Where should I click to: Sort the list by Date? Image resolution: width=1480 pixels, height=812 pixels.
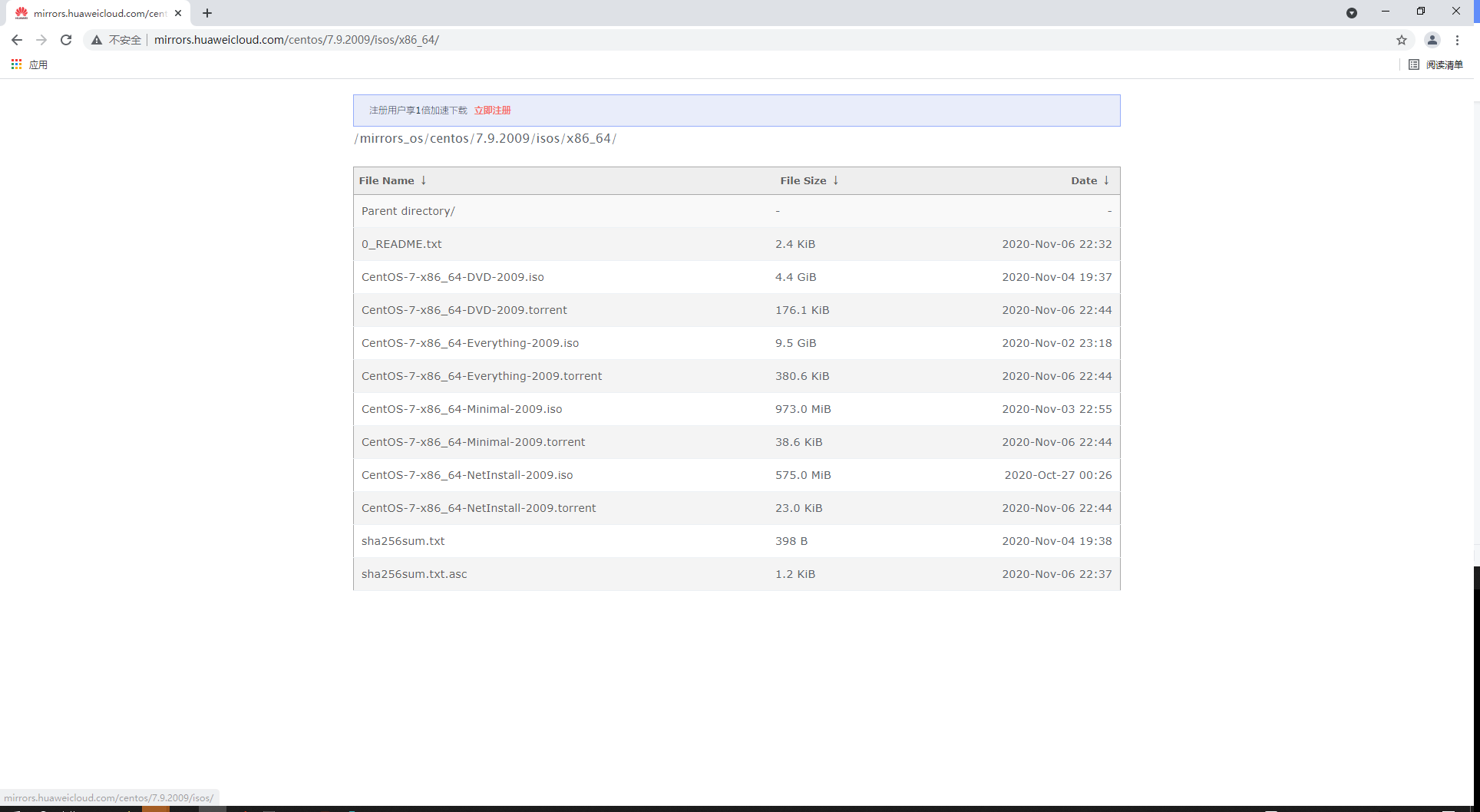coord(1090,180)
